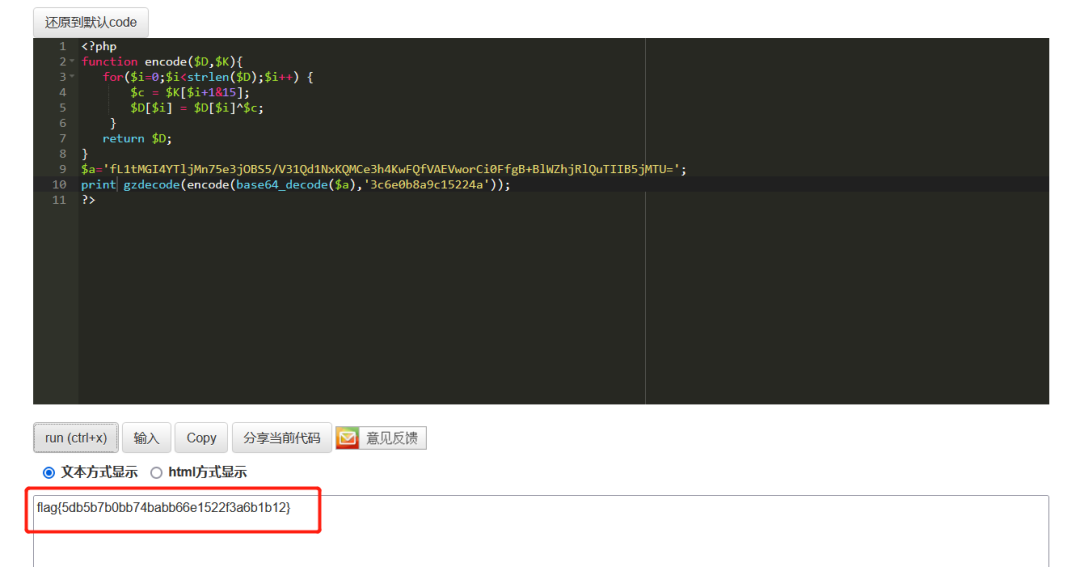The height and width of the screenshot is (567, 1080).
Task: Share code via 分享当前代码 button
Action: click(282, 437)
